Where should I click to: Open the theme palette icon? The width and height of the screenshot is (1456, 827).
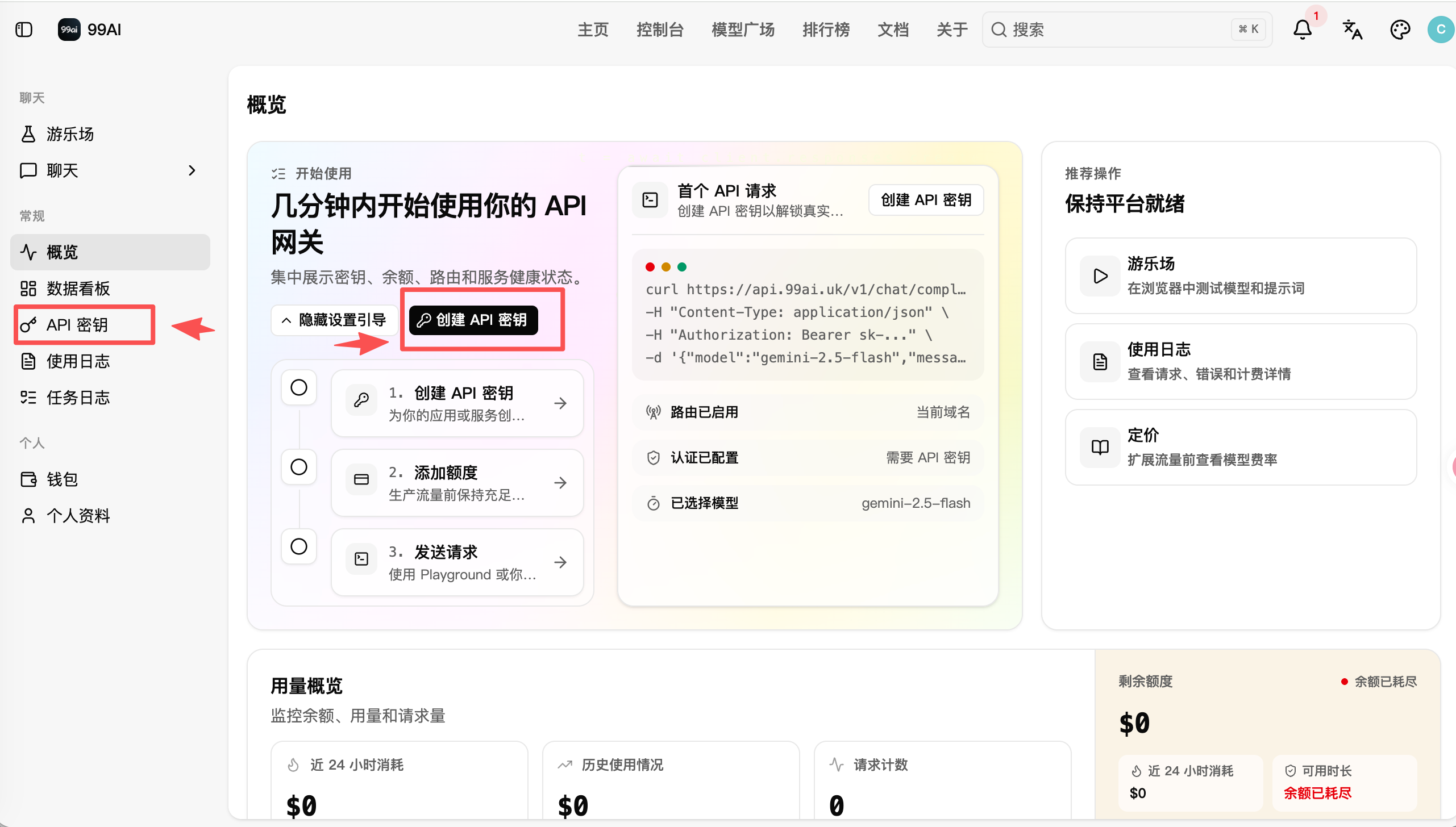coord(1400,30)
